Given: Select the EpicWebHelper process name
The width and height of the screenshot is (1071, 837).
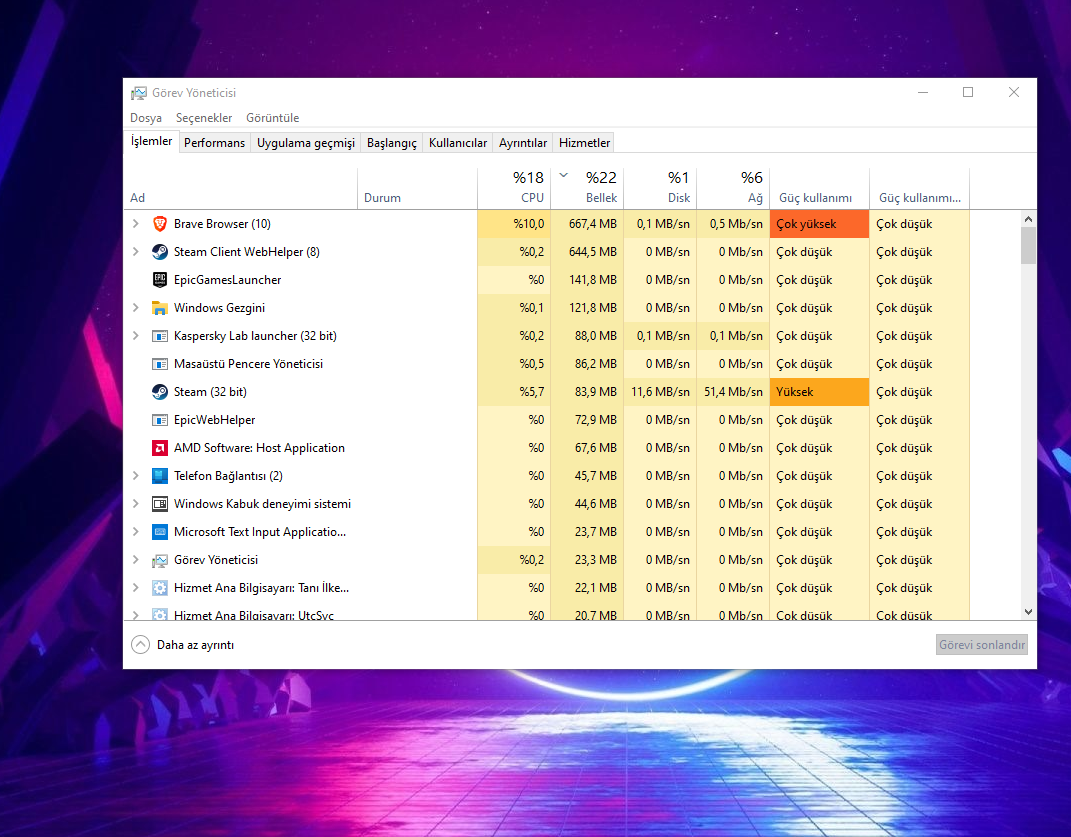Looking at the screenshot, I should tap(214, 420).
